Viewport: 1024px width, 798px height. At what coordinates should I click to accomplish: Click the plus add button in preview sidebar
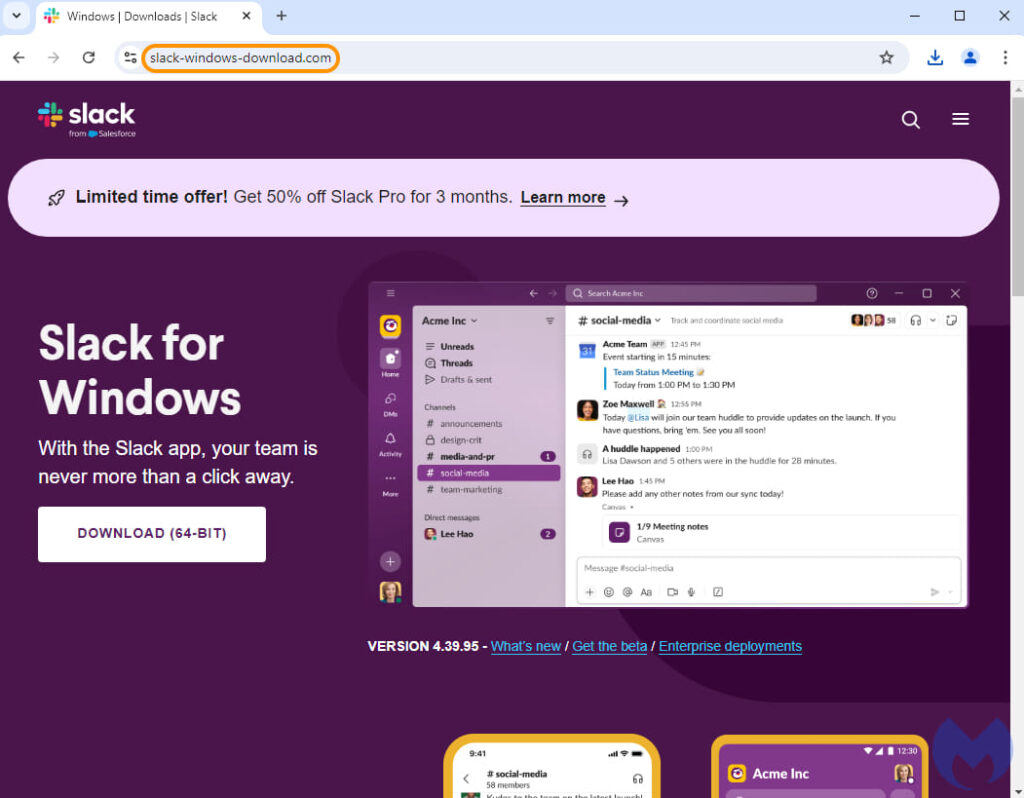point(391,561)
